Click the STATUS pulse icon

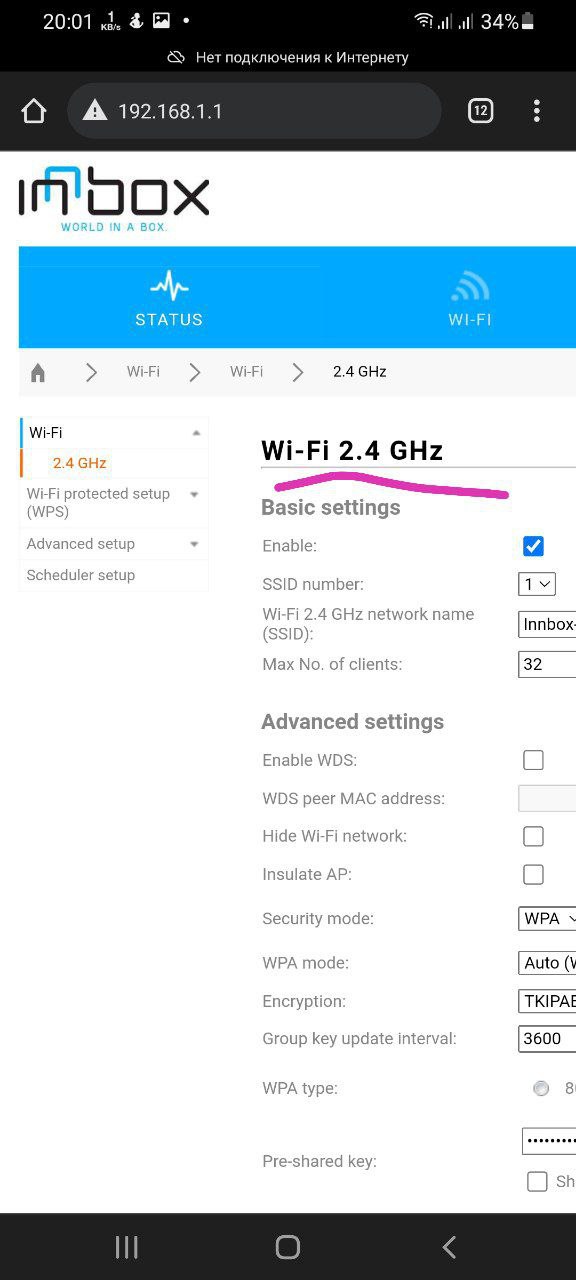[x=169, y=286]
